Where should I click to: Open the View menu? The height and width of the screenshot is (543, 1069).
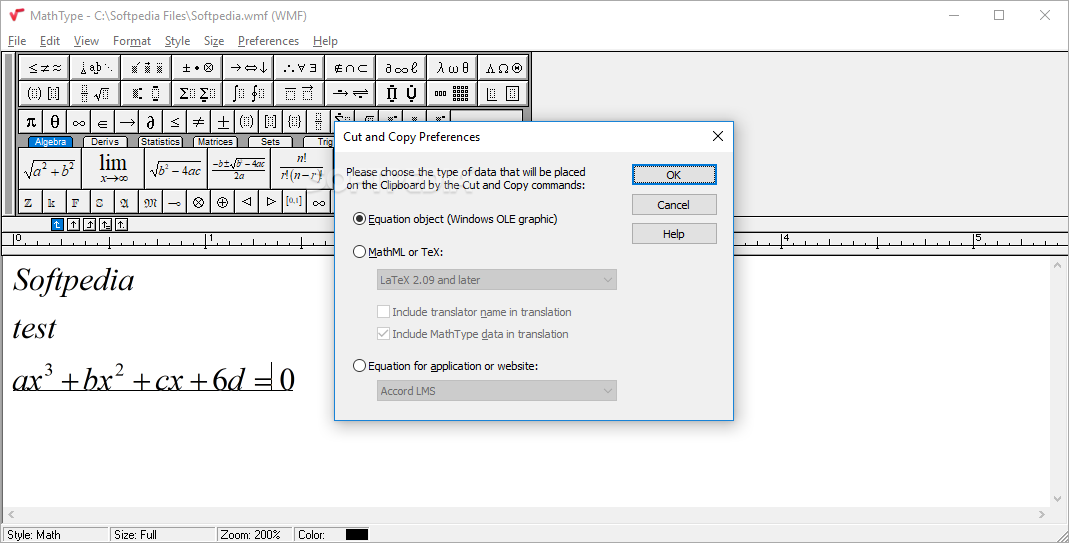[86, 41]
